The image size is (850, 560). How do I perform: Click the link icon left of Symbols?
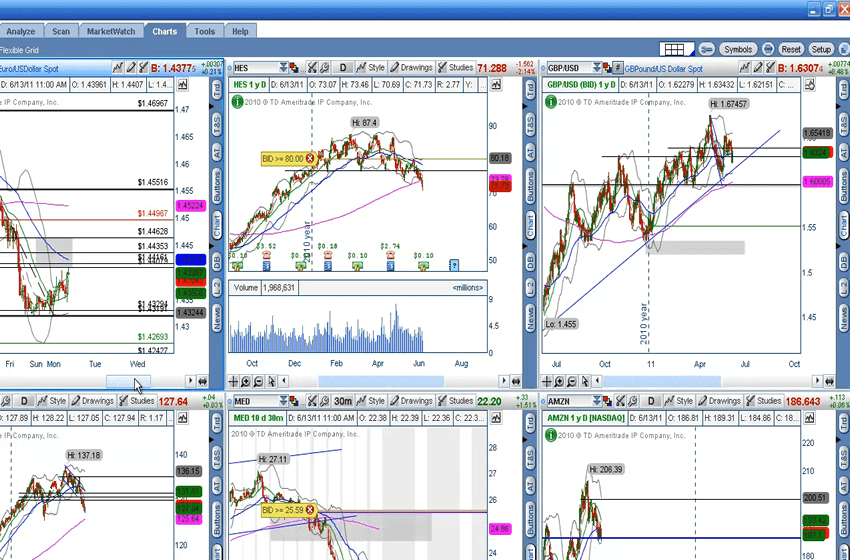[706, 49]
